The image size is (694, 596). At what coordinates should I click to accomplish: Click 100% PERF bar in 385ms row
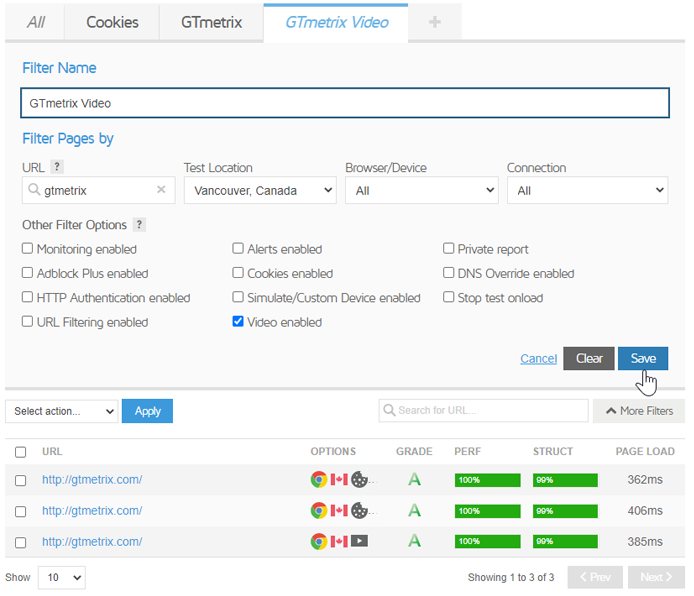(x=487, y=541)
